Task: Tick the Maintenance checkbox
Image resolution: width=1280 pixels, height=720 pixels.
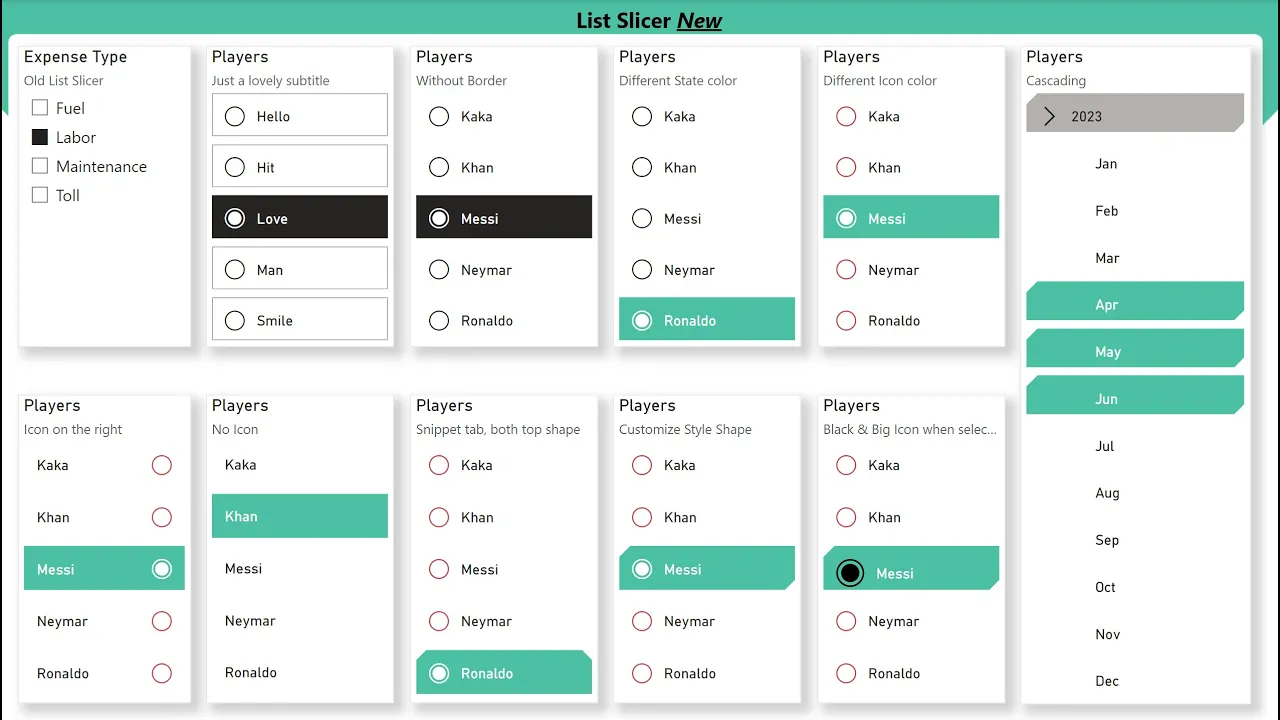Action: [40, 166]
